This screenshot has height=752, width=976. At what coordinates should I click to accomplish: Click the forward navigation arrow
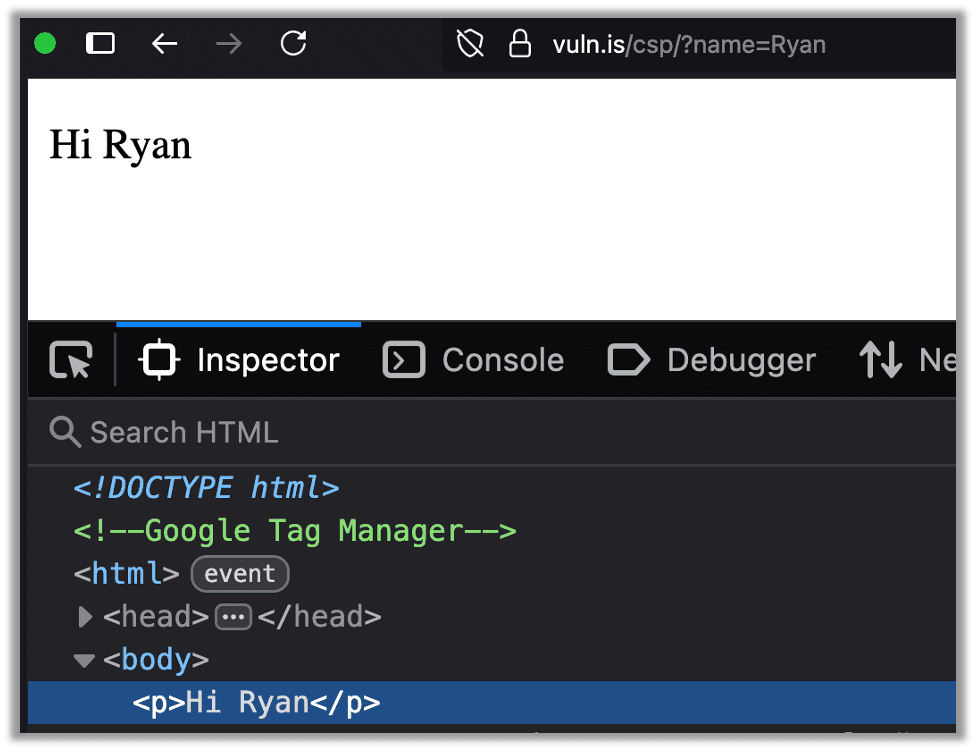(228, 44)
